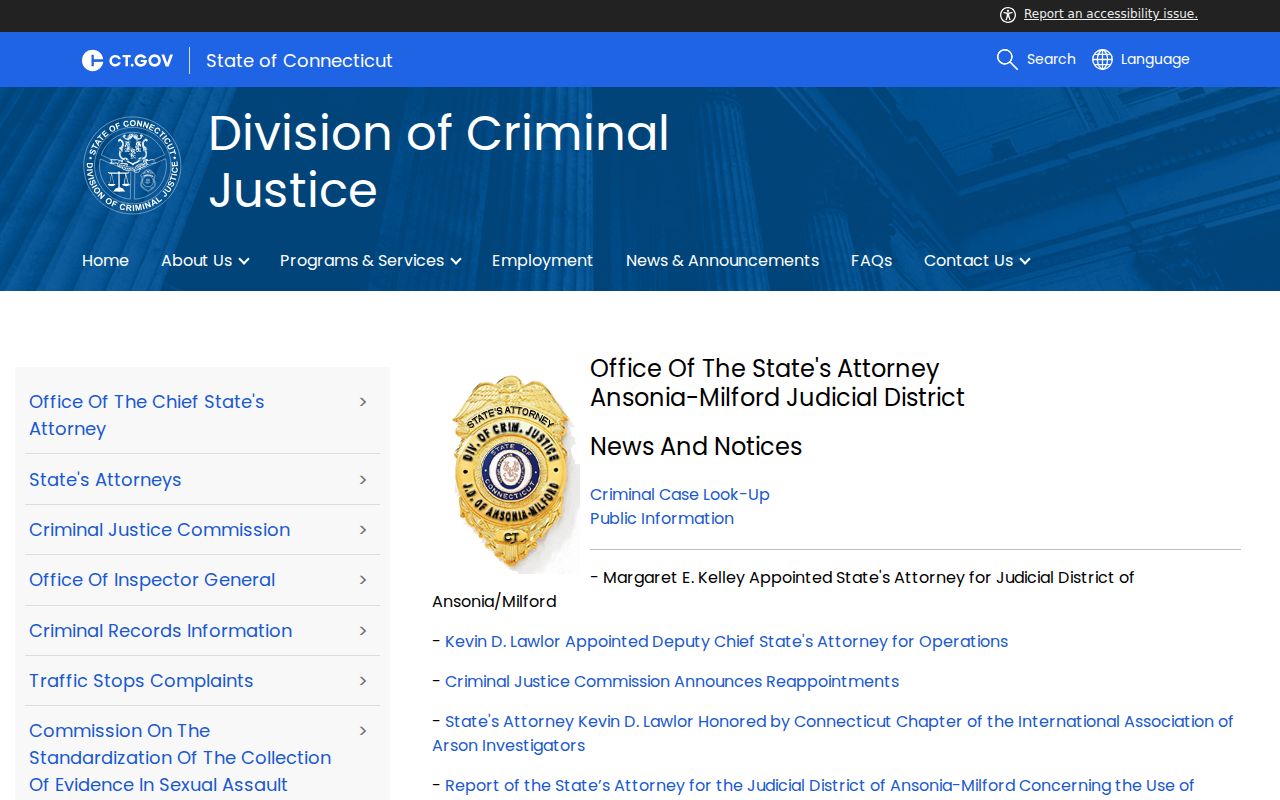The height and width of the screenshot is (800, 1280).
Task: Open Criminal Case Look-Up link
Action: (680, 494)
